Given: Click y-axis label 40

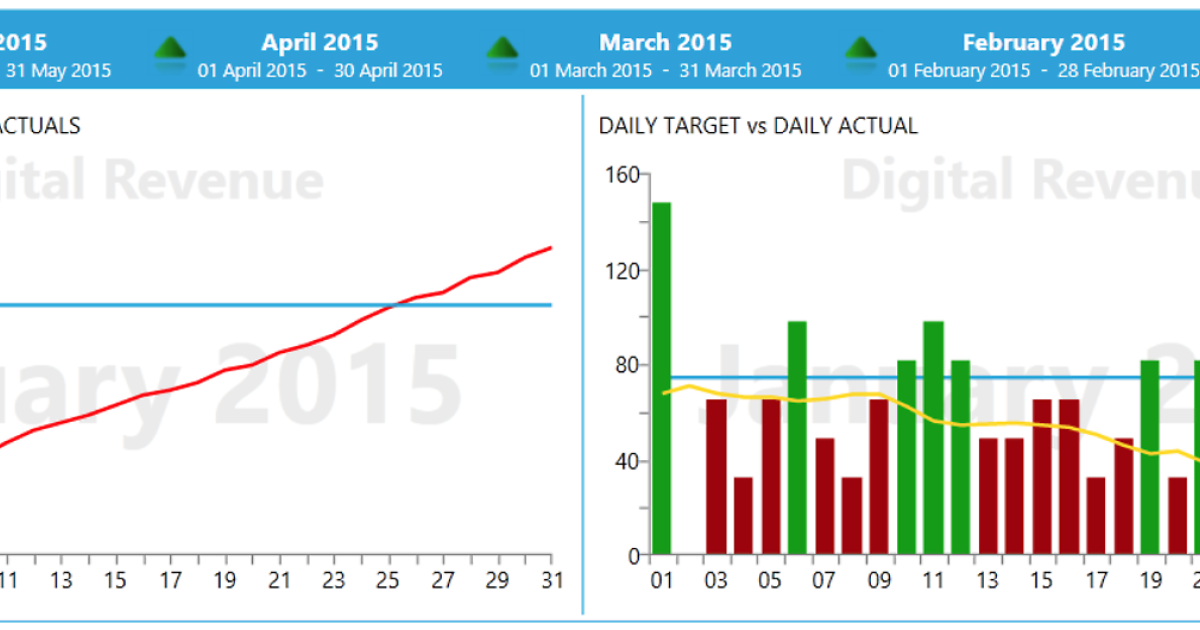Looking at the screenshot, I should 628,461.
